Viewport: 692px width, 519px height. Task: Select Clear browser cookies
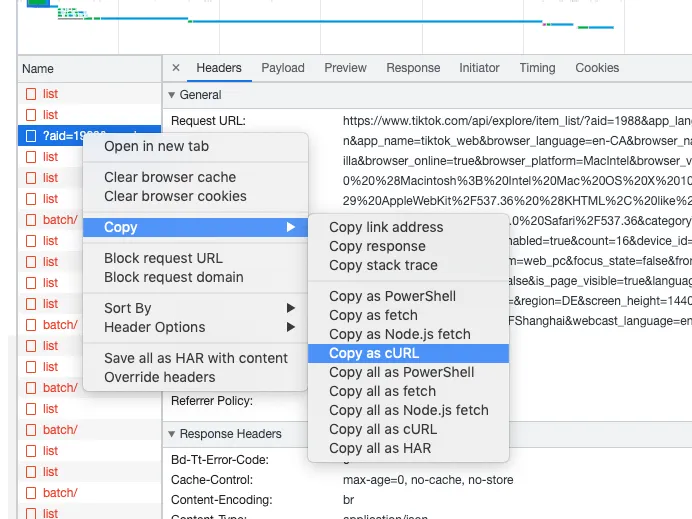pyautogui.click(x=195, y=196)
